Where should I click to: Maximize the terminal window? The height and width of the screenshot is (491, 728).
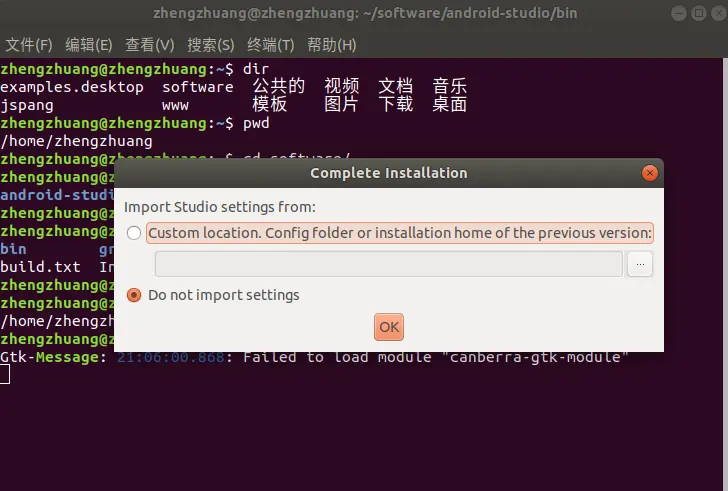coord(699,13)
